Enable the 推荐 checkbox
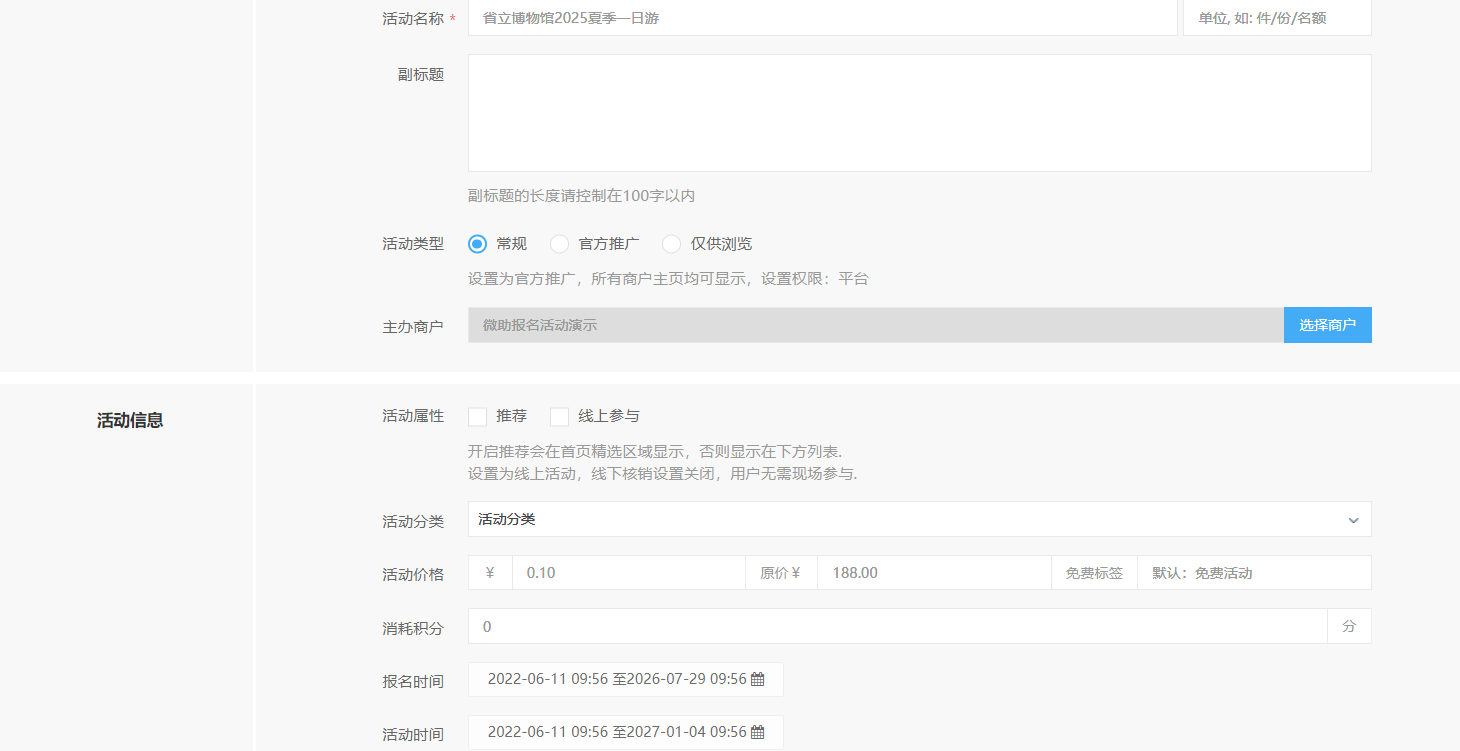This screenshot has width=1460, height=751. click(x=477, y=416)
